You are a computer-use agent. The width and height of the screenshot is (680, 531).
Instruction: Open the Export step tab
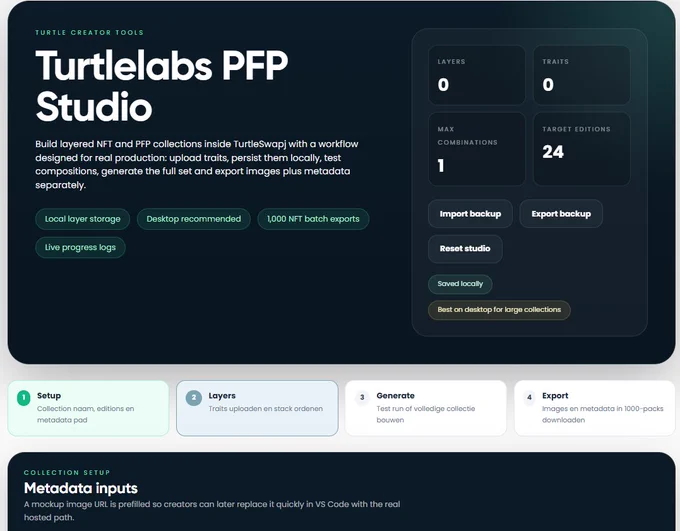coord(595,408)
